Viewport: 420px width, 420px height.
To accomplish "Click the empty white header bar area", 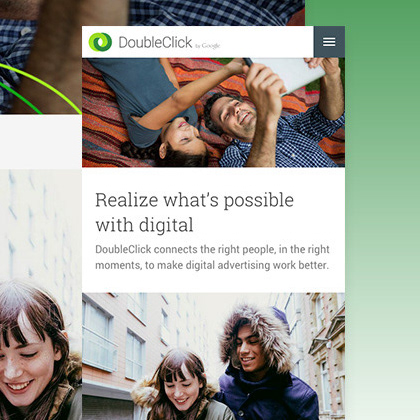I will pos(267,42).
